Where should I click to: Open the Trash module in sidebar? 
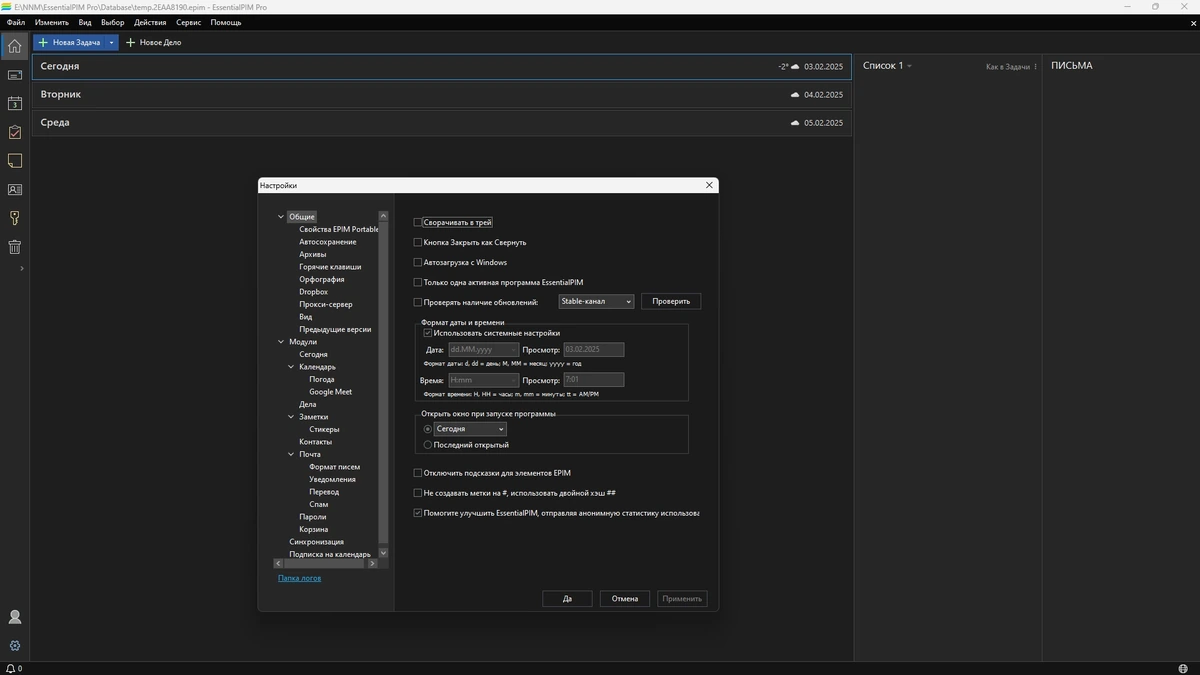14,247
